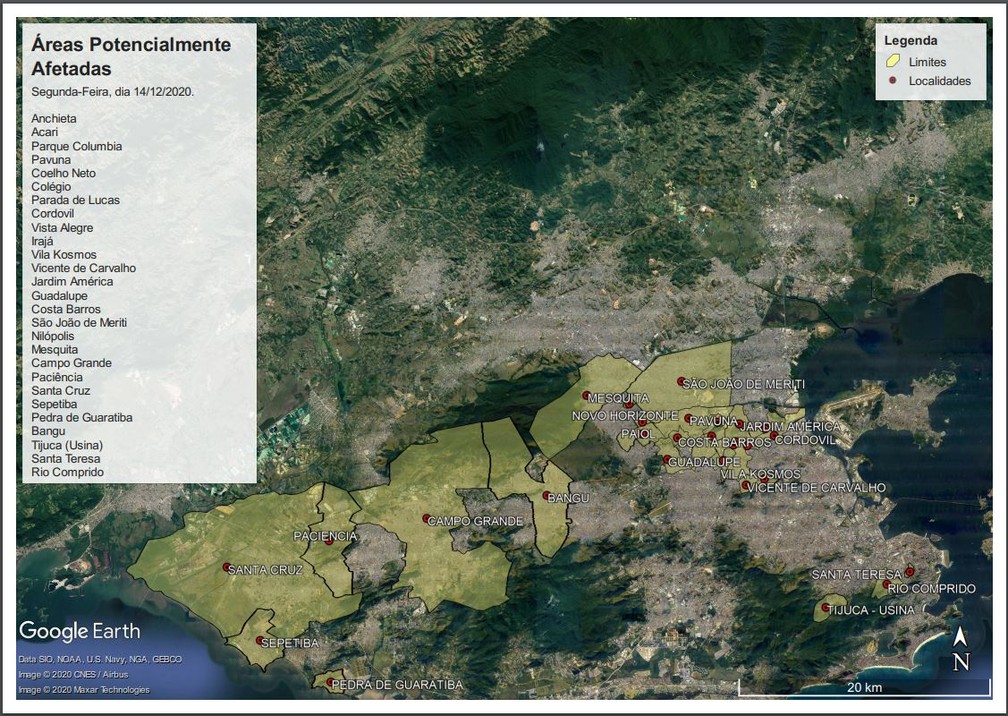Click the North arrow compass icon
The image size is (1008, 716).
[960, 650]
